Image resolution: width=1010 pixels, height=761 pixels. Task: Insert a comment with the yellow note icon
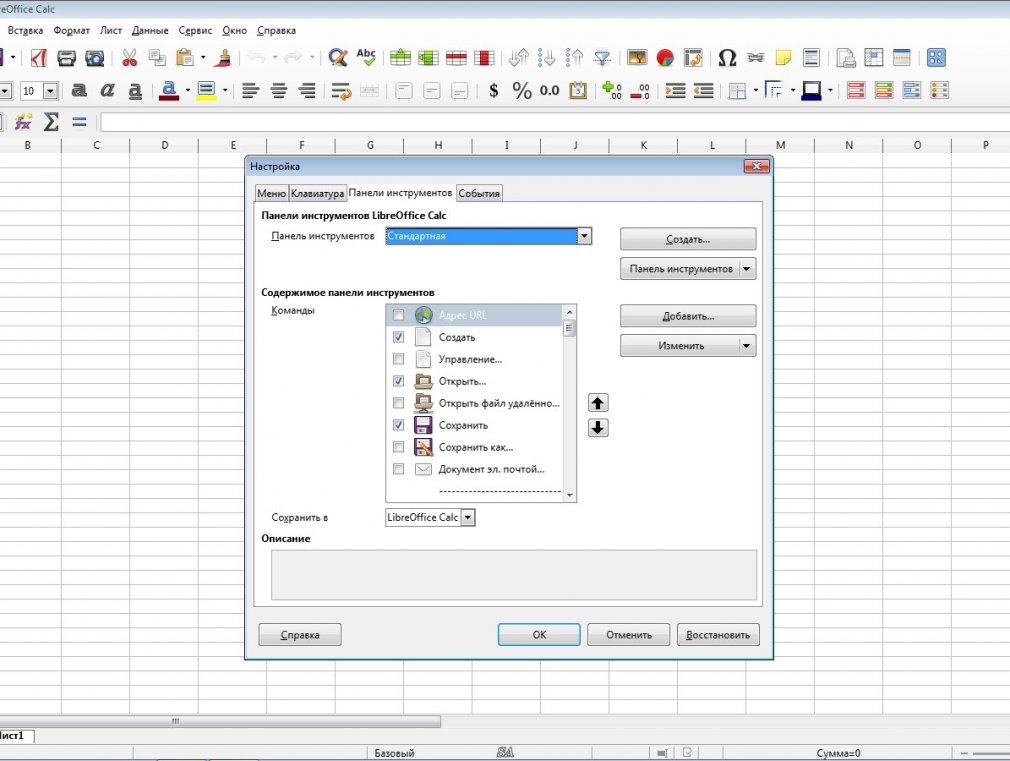[783, 58]
